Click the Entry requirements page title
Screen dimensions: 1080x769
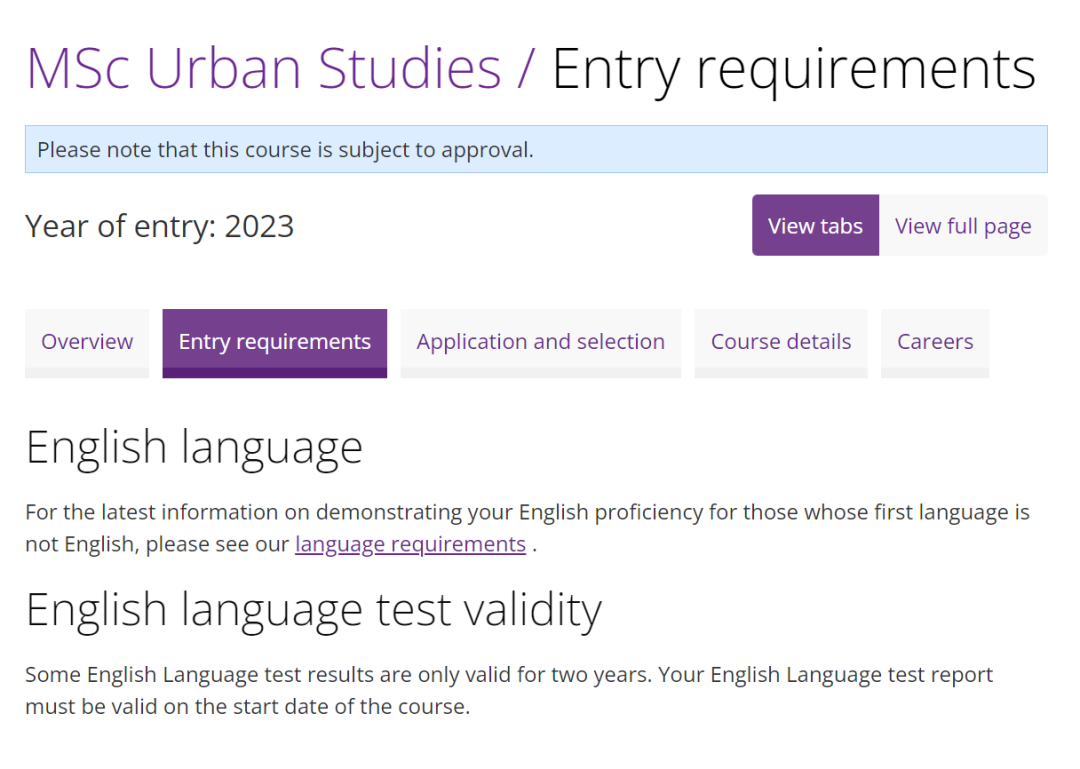click(793, 68)
